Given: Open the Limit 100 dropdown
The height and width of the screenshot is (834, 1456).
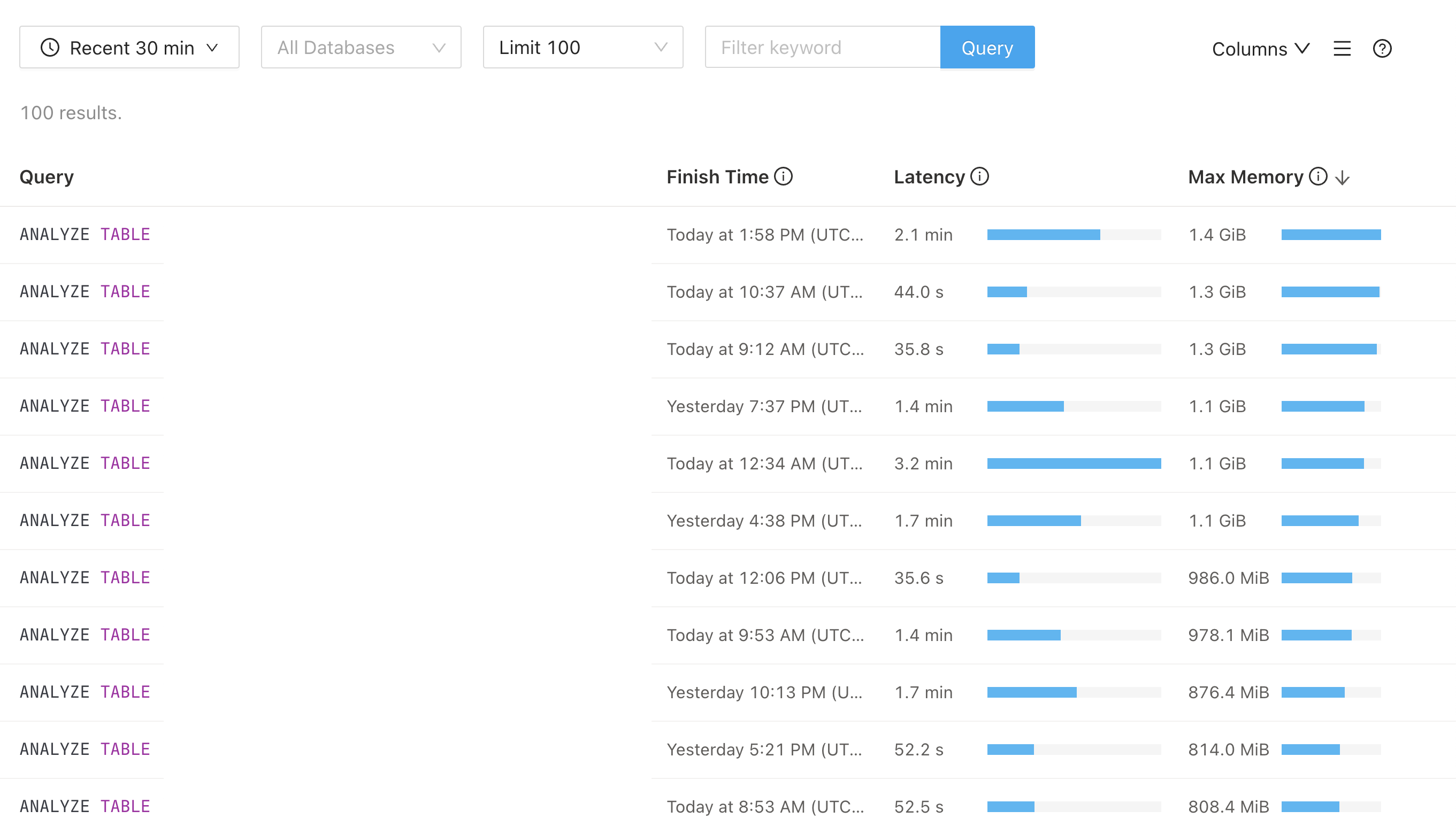Looking at the screenshot, I should [583, 48].
